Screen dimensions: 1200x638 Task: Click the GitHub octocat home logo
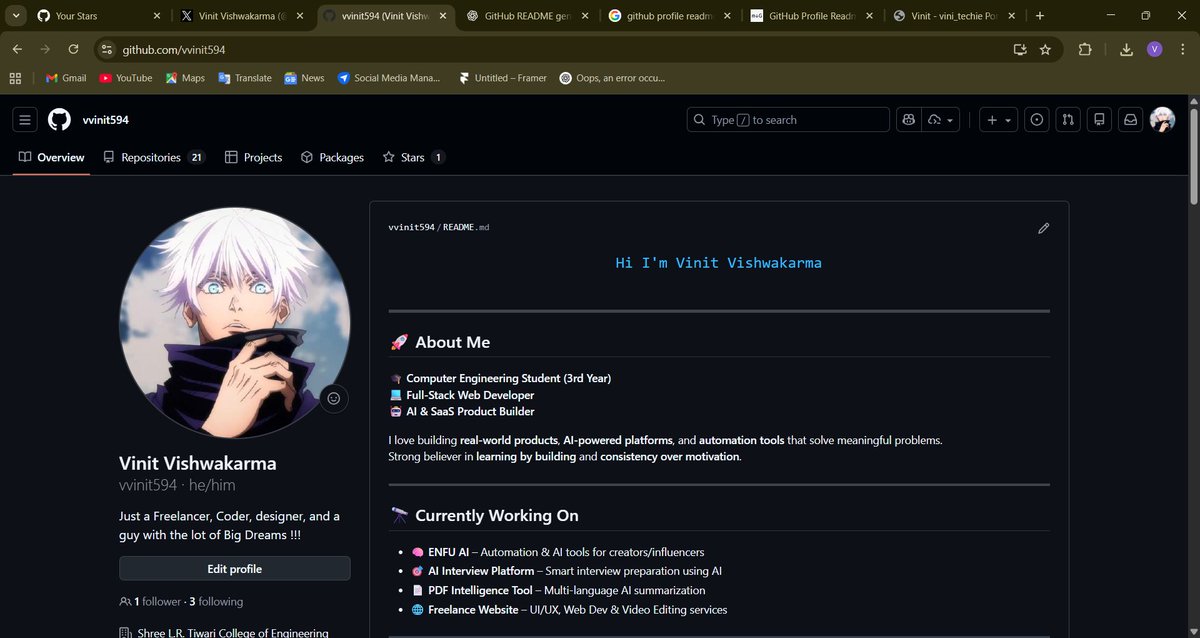click(x=59, y=119)
